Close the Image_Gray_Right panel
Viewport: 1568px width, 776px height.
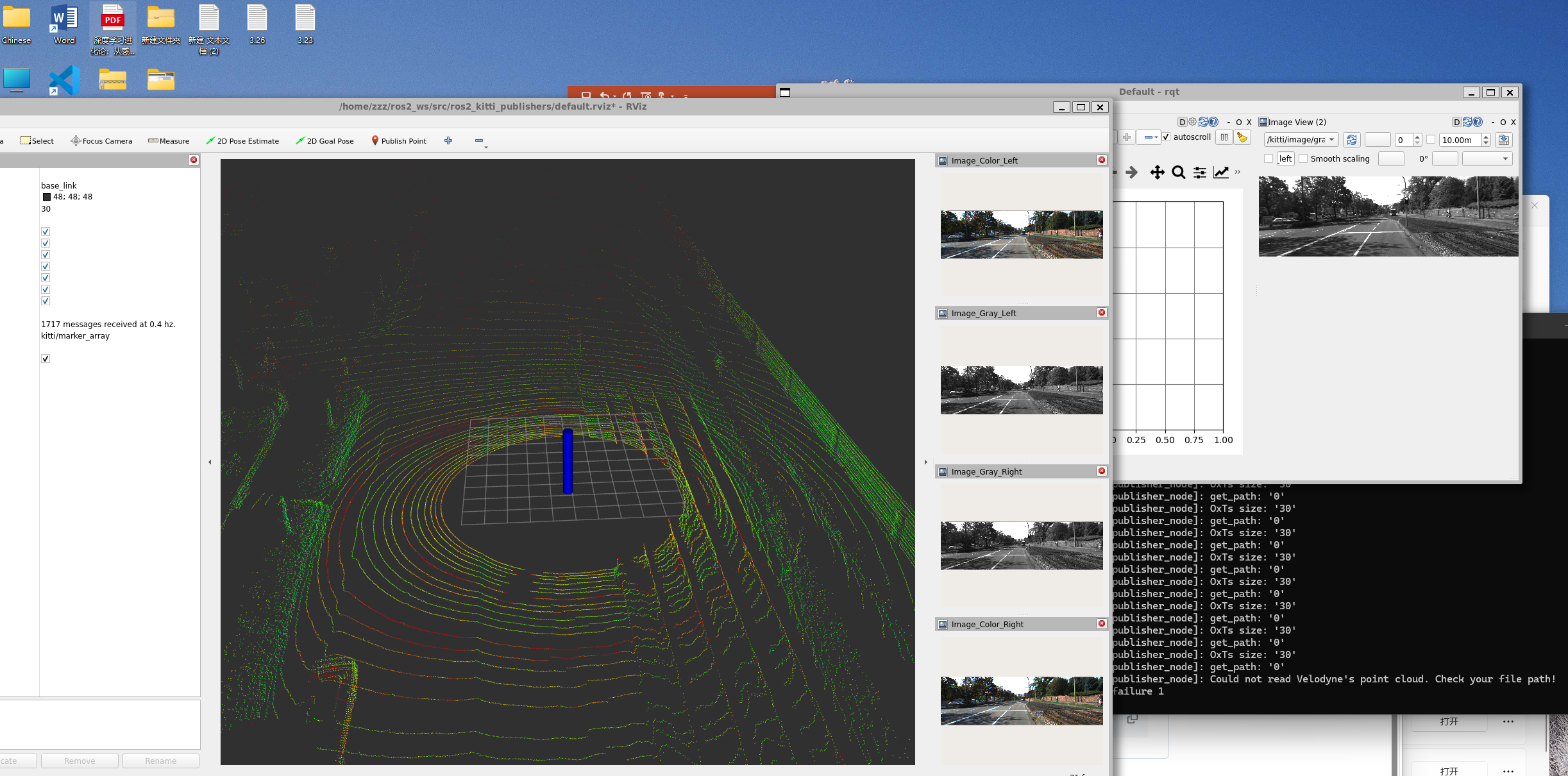coord(1102,471)
